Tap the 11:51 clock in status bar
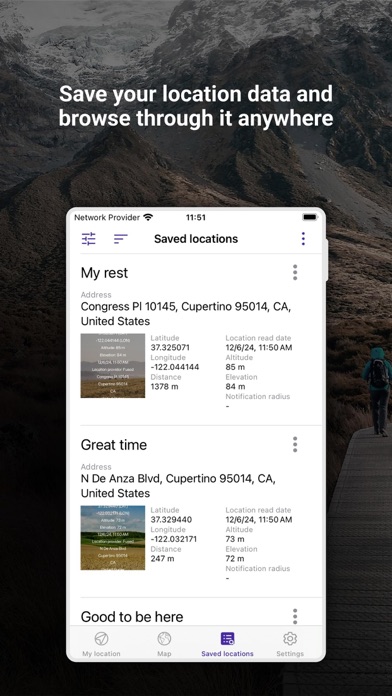The image size is (392, 696). (x=196, y=218)
